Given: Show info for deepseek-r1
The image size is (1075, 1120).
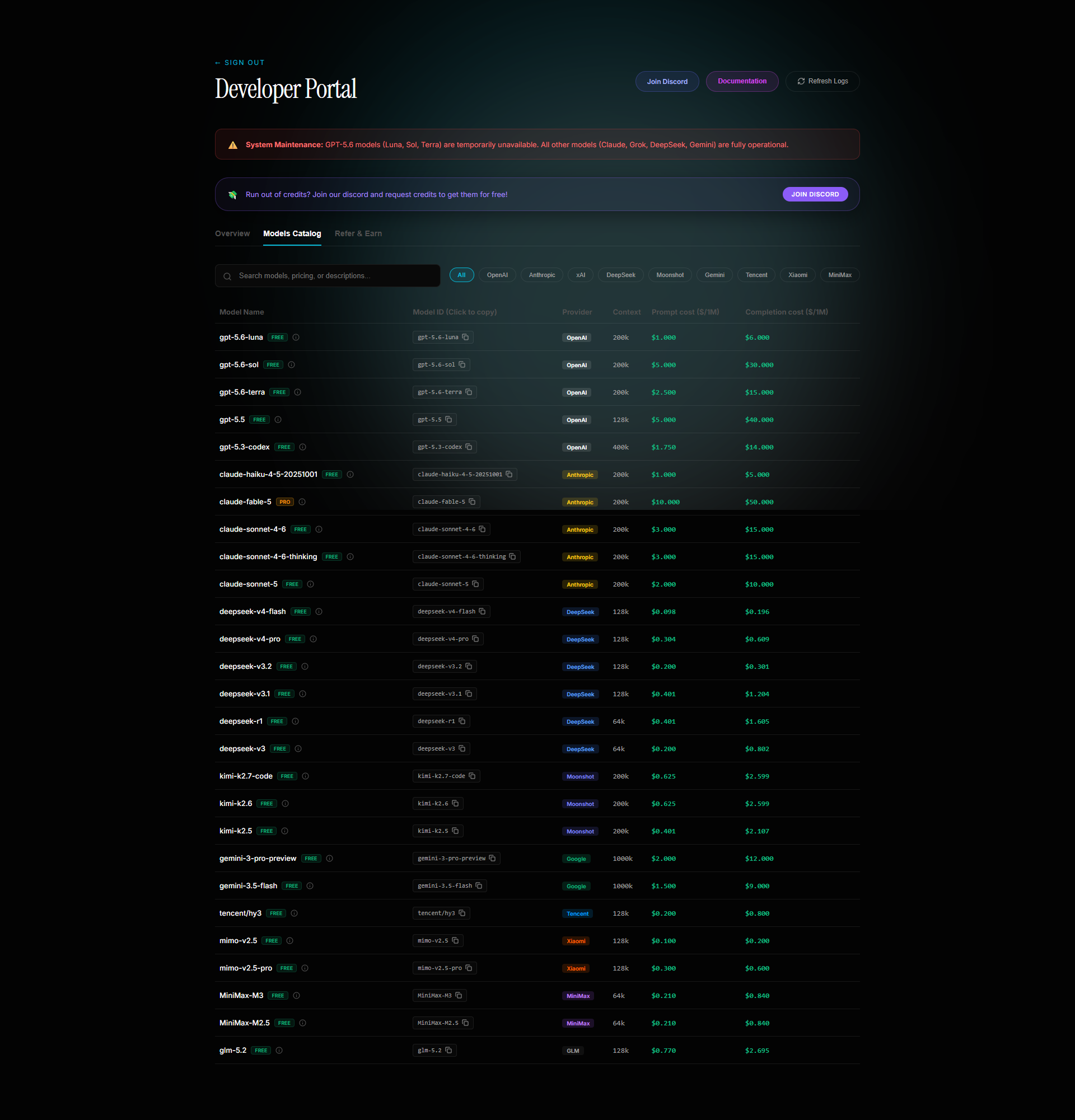Looking at the screenshot, I should click(296, 721).
